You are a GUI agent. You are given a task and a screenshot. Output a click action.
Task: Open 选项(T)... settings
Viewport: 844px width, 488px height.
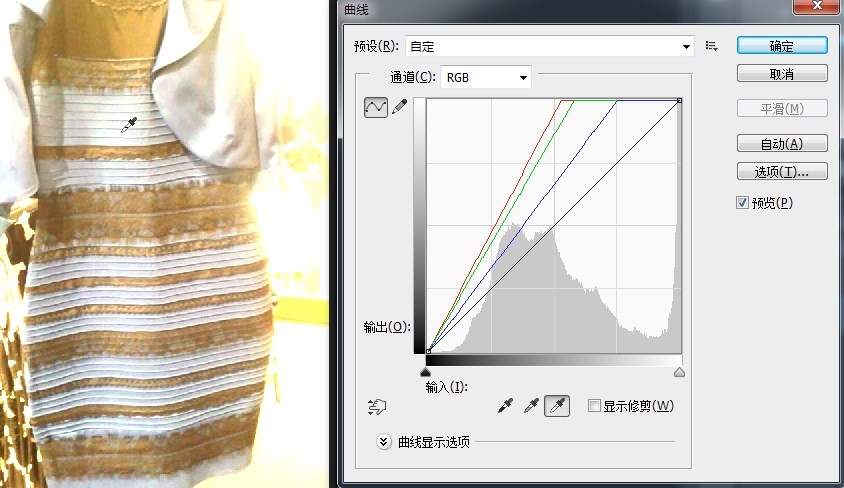pyautogui.click(x=782, y=172)
